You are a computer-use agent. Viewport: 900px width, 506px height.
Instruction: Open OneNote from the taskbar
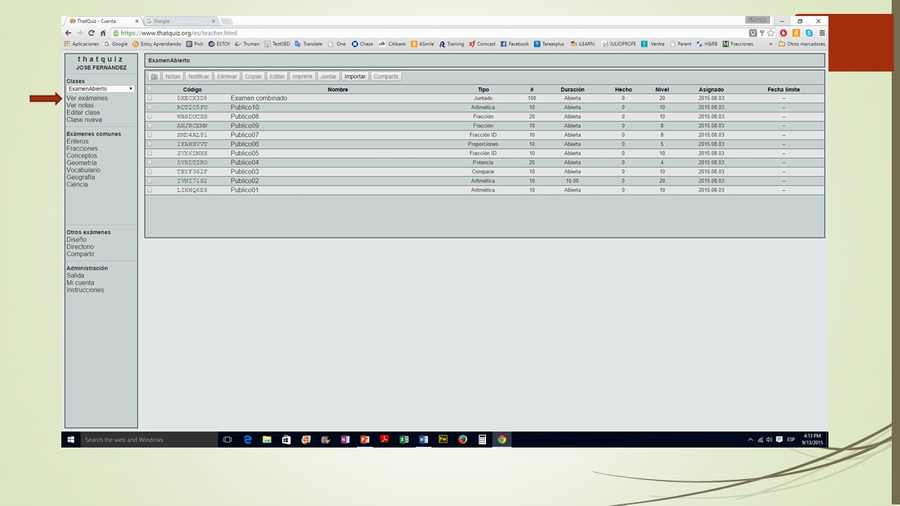point(345,439)
